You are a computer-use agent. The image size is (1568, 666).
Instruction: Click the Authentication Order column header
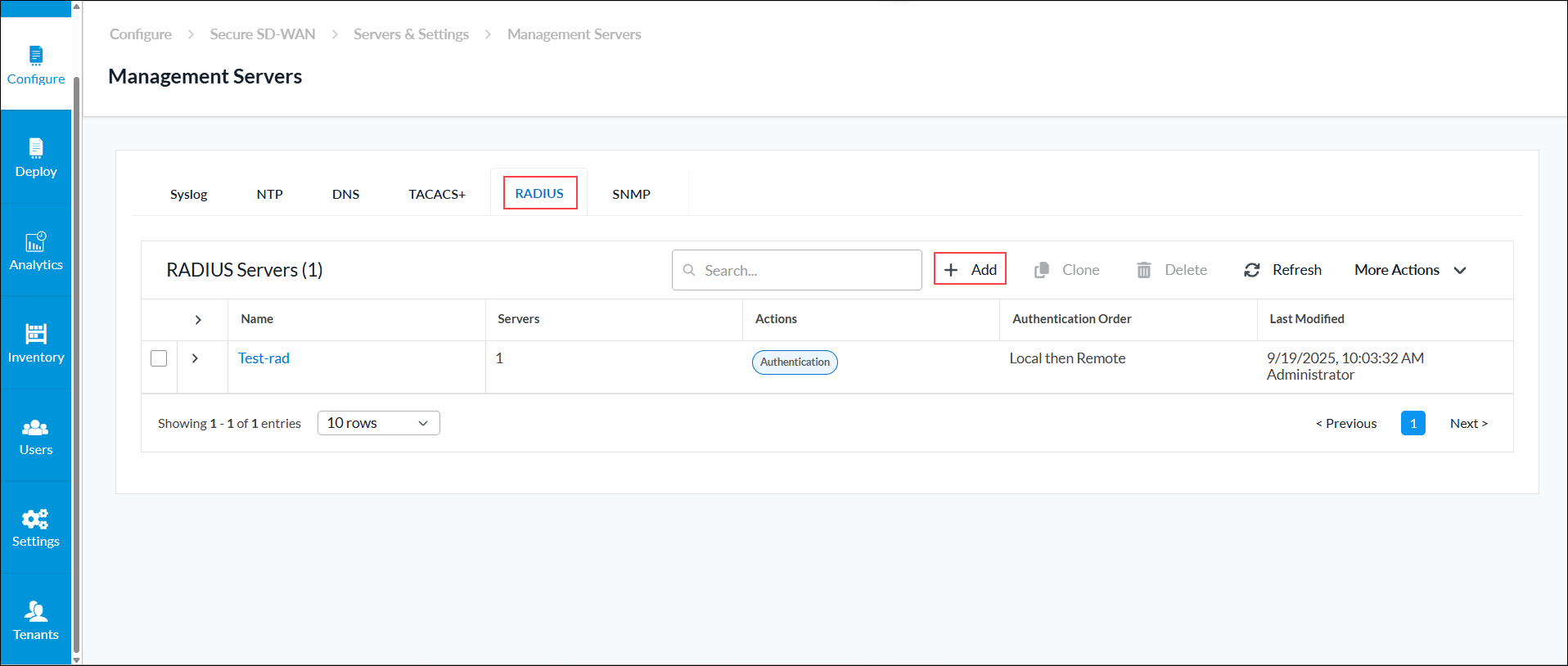[x=1072, y=319]
